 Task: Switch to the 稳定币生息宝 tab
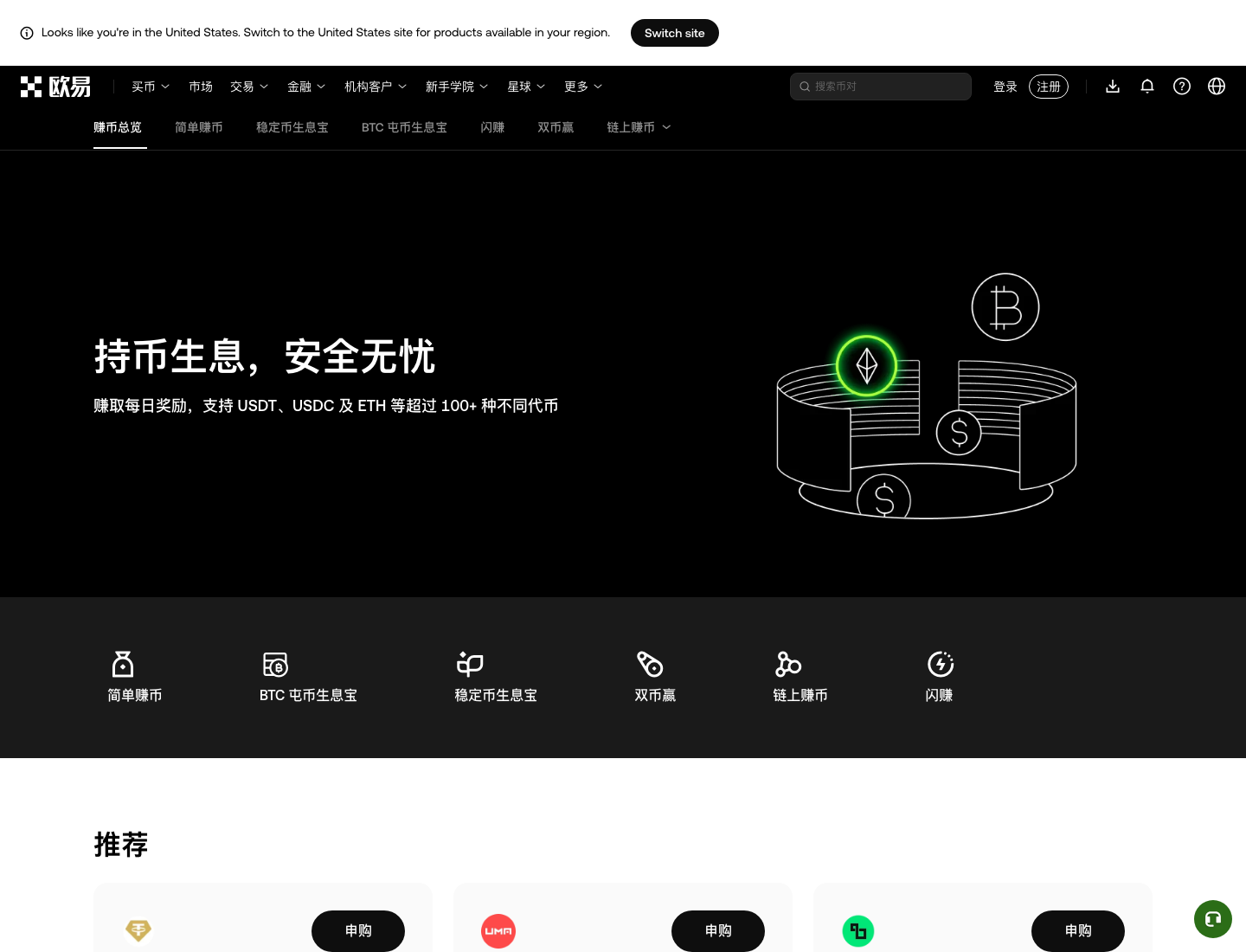click(x=292, y=127)
